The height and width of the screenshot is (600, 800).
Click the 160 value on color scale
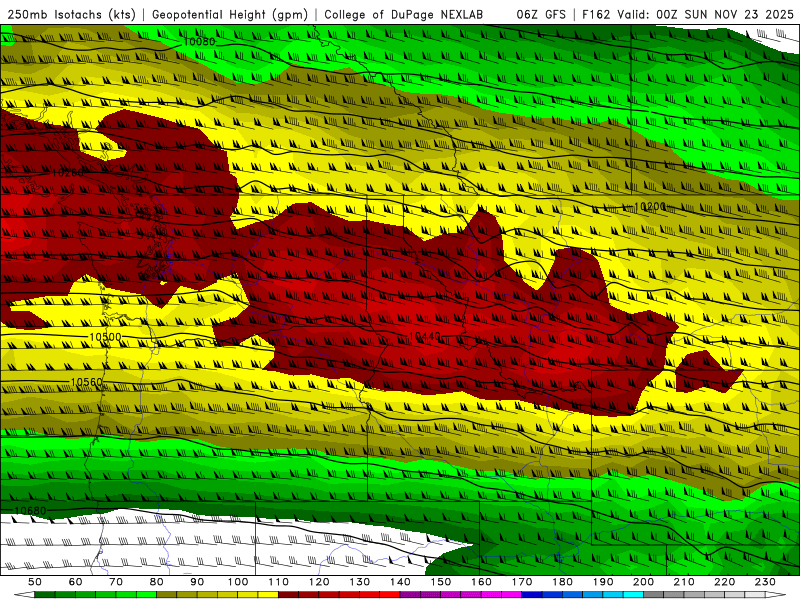point(481,582)
